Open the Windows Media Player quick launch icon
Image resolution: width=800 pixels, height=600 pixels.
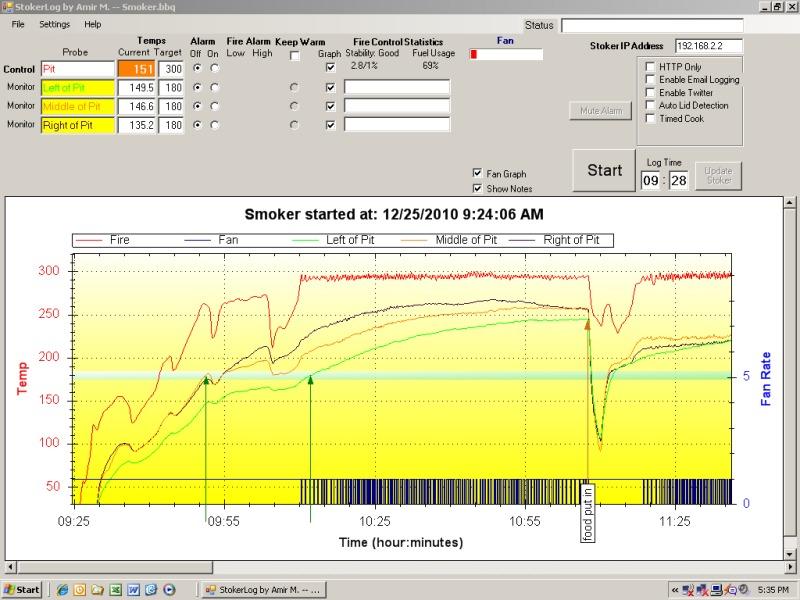click(169, 589)
